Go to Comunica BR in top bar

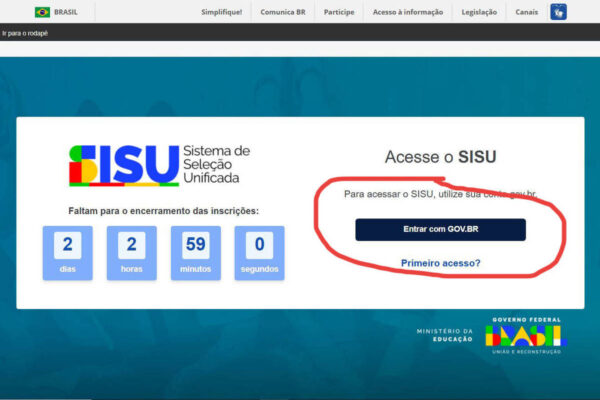coord(284,12)
